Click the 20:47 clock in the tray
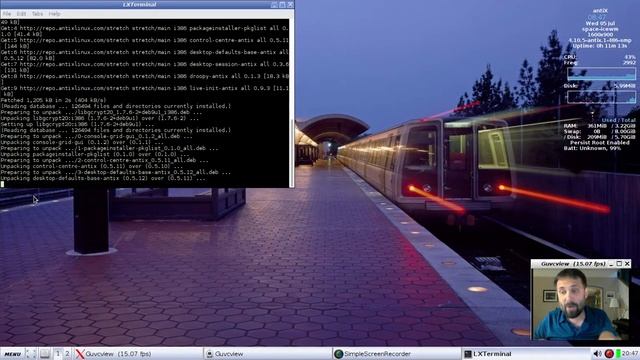The width and height of the screenshot is (640, 360). (630, 353)
